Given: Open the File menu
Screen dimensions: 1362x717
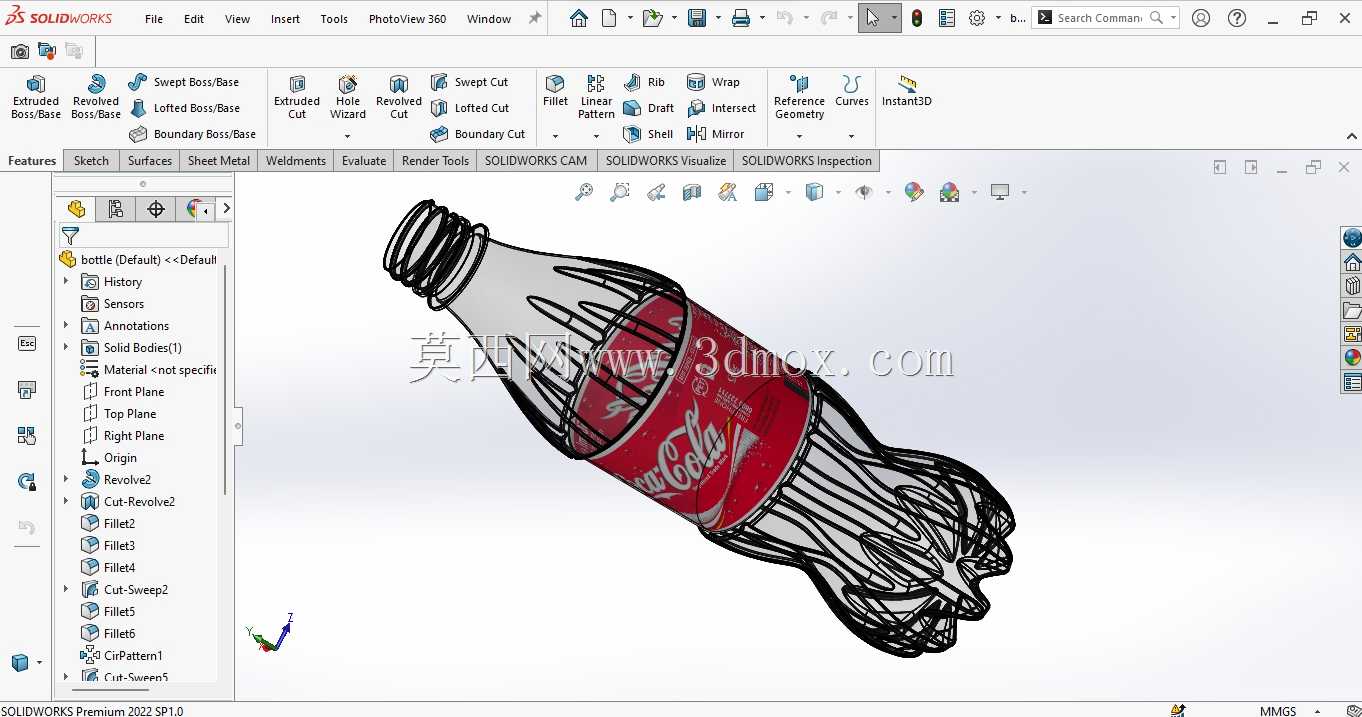Looking at the screenshot, I should coord(154,18).
